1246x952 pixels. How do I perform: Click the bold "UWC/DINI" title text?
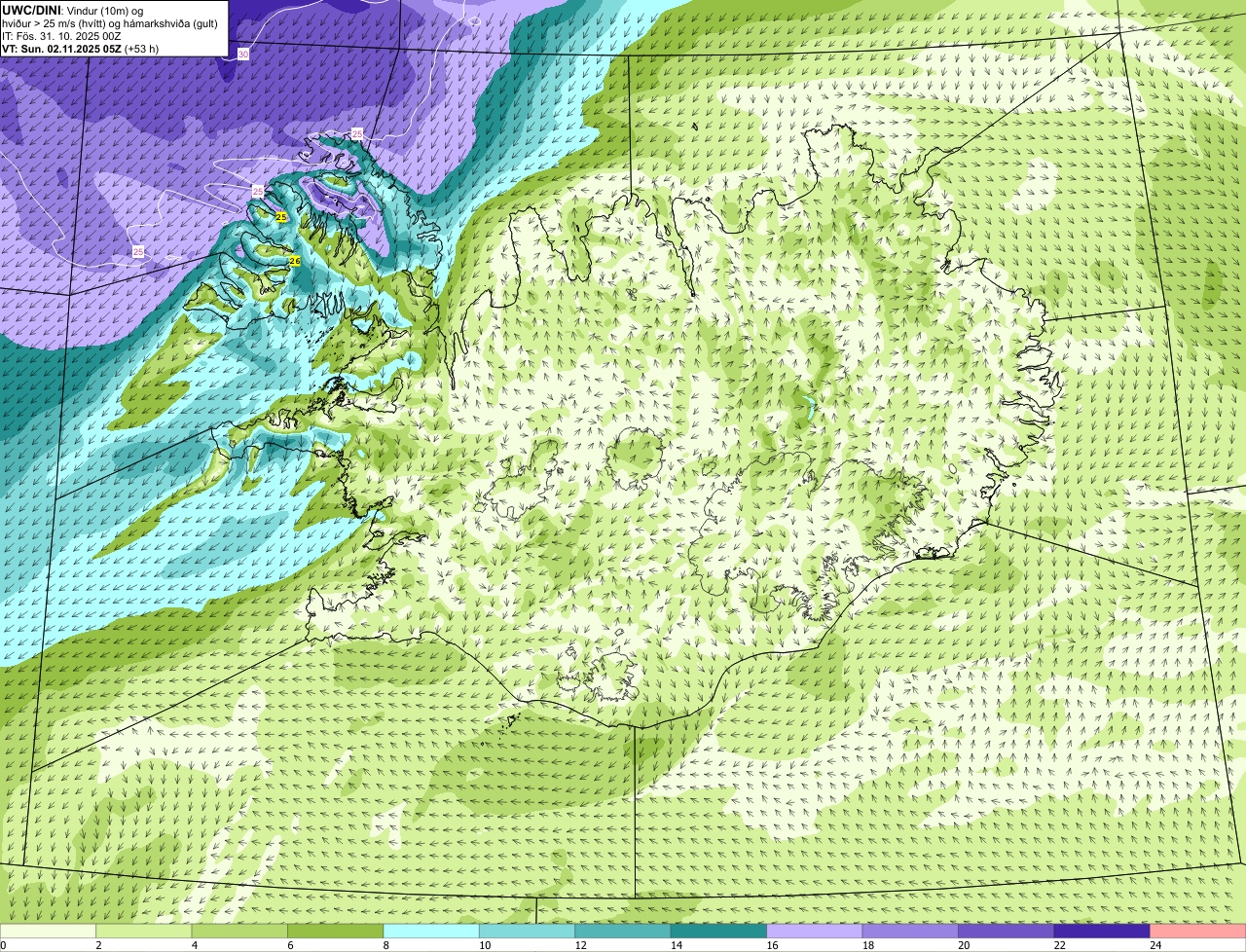point(32,10)
